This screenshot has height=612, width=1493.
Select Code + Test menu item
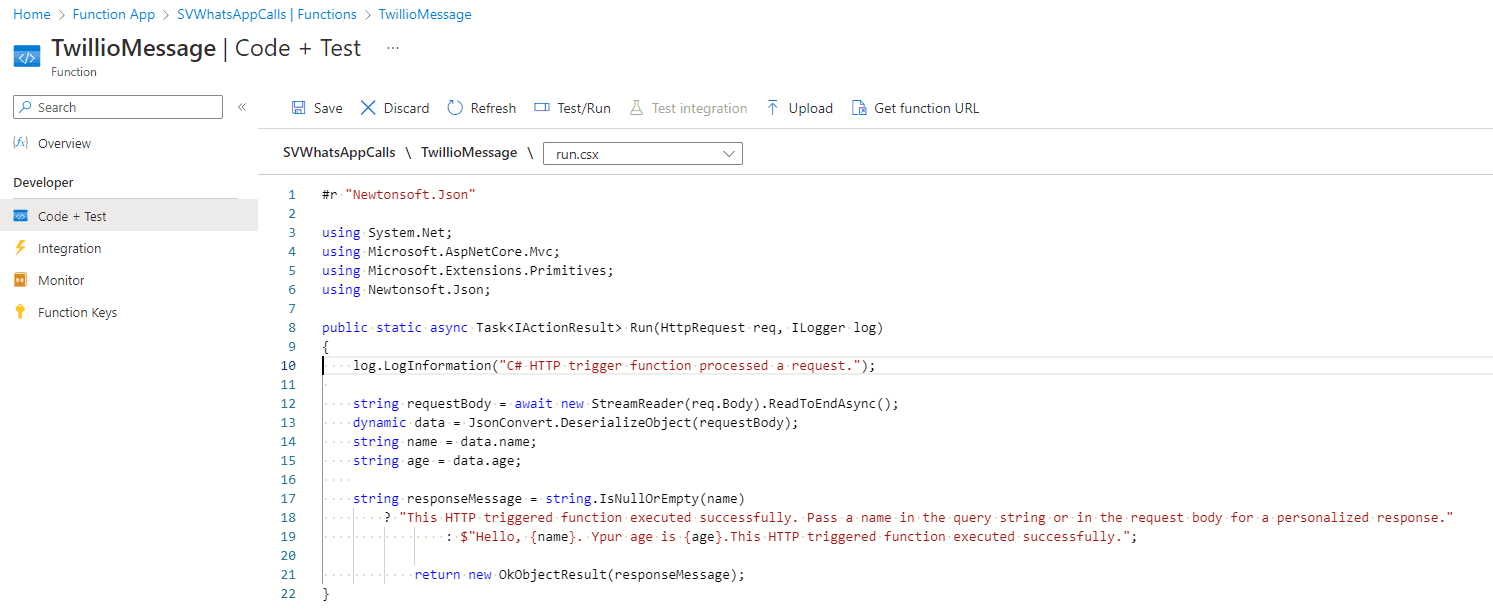pos(129,216)
